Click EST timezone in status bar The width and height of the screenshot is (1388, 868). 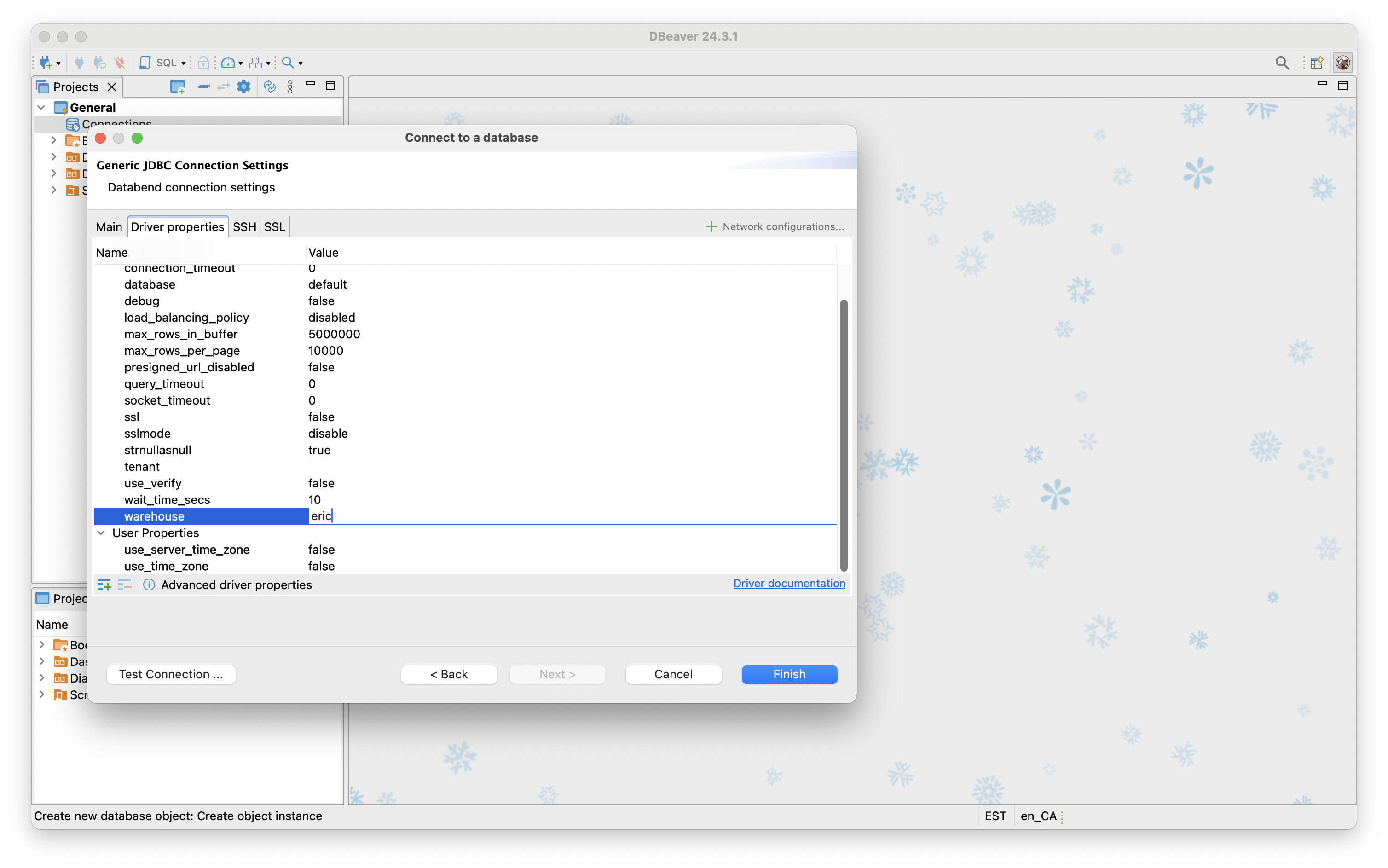tap(995, 816)
